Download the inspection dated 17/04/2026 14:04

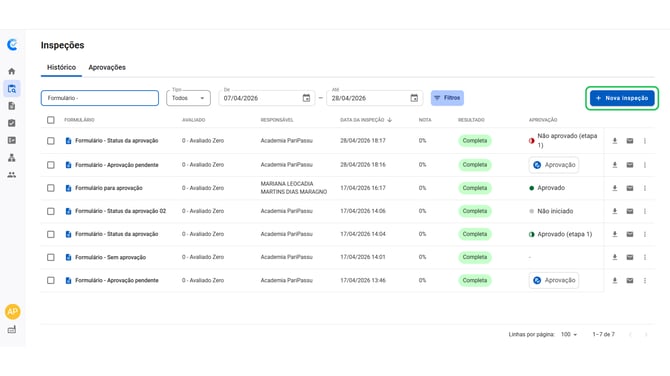[614, 234]
